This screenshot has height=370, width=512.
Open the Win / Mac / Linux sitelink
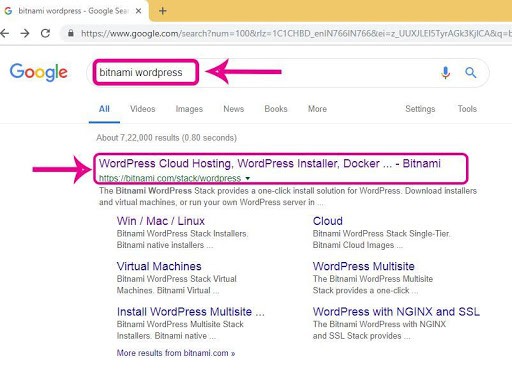click(x=161, y=221)
